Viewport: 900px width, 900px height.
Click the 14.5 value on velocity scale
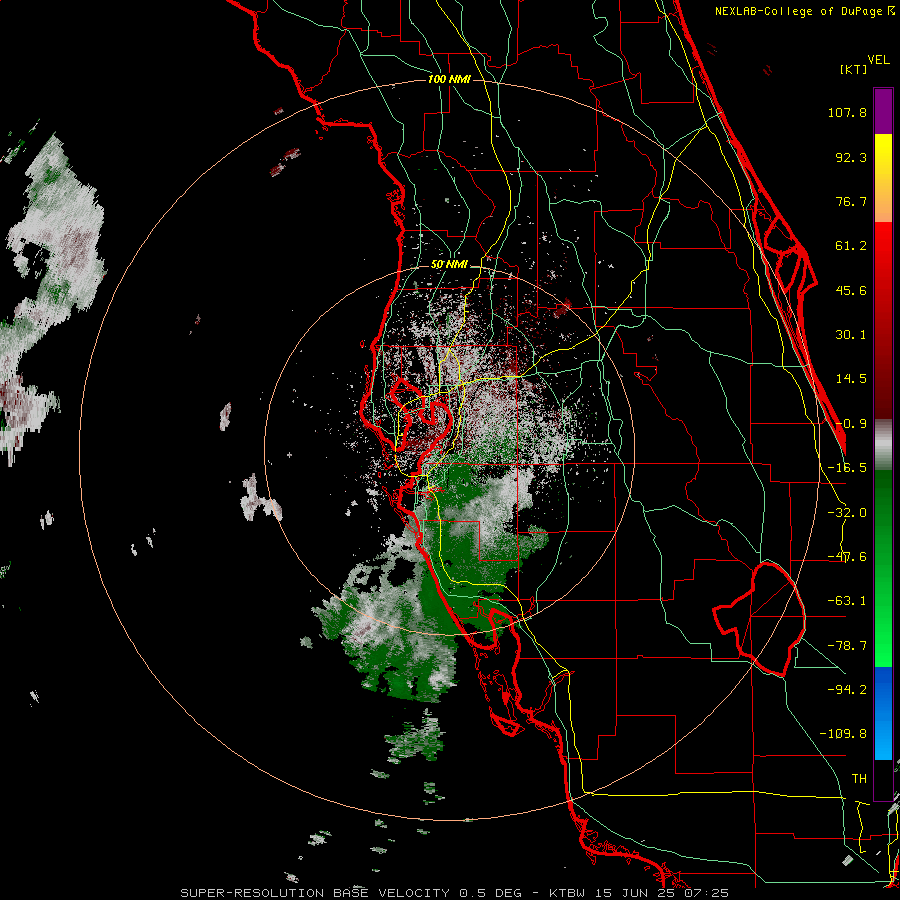851,379
